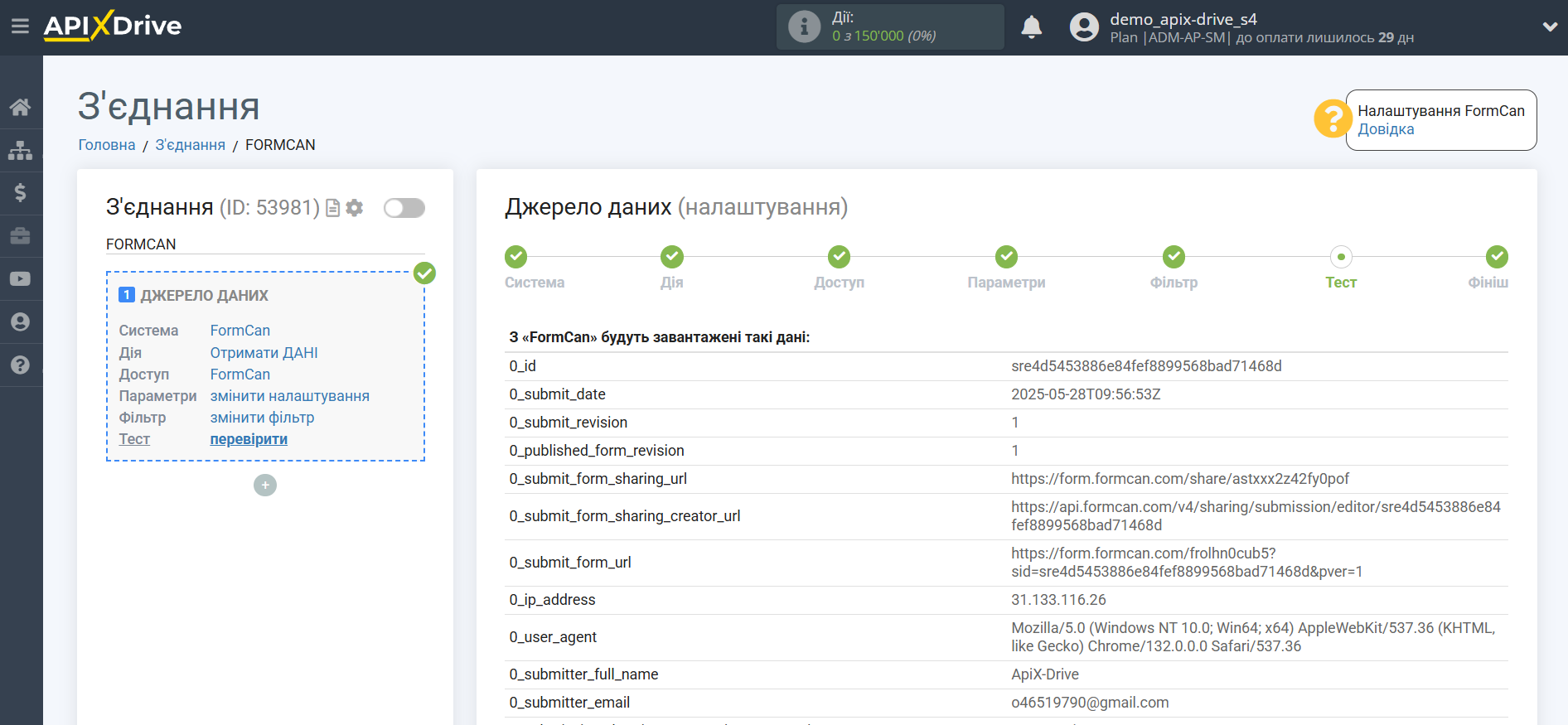Screen dimensions: 1568x725
Task: Click the ApiX-Drive logo
Action: [113, 26]
